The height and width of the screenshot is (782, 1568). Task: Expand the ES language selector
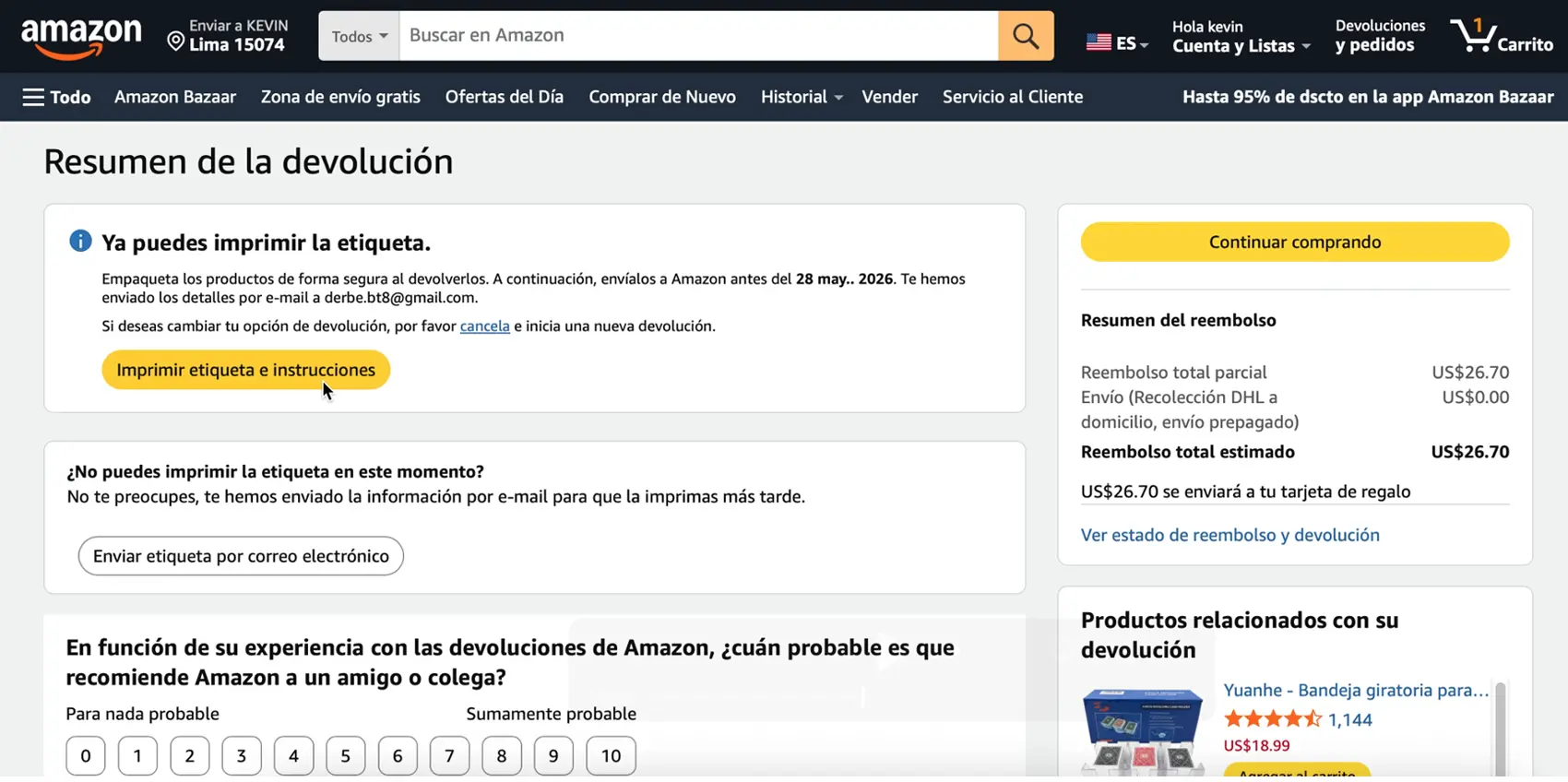click(x=1132, y=43)
